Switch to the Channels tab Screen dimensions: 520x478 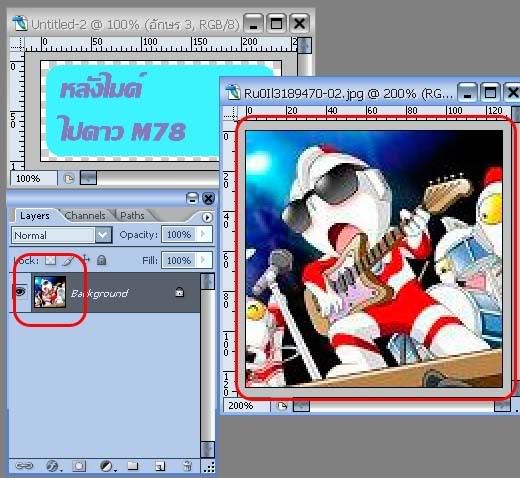pyautogui.click(x=85, y=216)
